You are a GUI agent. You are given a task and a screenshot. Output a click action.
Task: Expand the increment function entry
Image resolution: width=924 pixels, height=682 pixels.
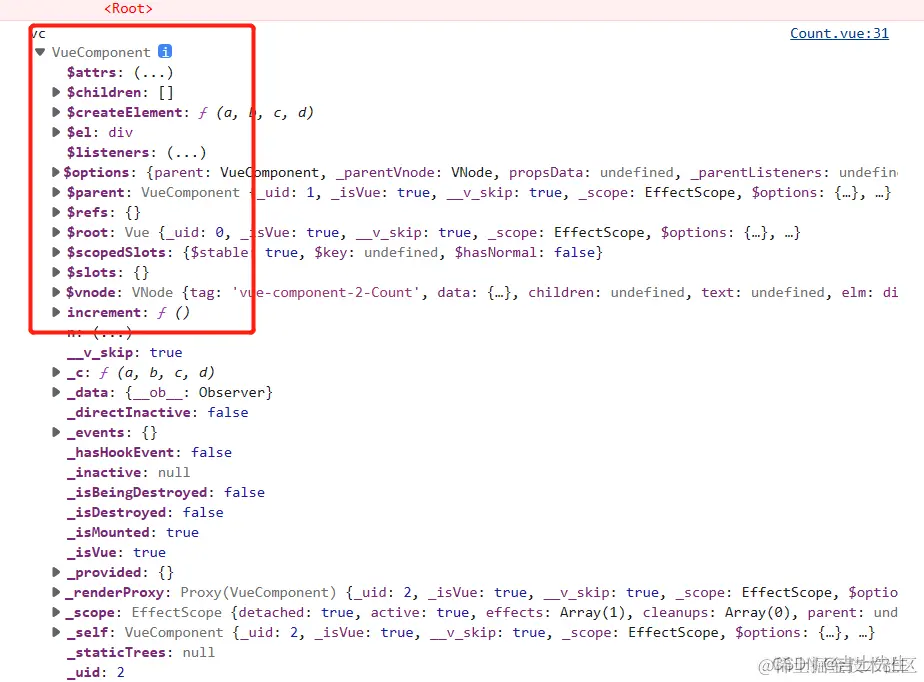(x=56, y=312)
